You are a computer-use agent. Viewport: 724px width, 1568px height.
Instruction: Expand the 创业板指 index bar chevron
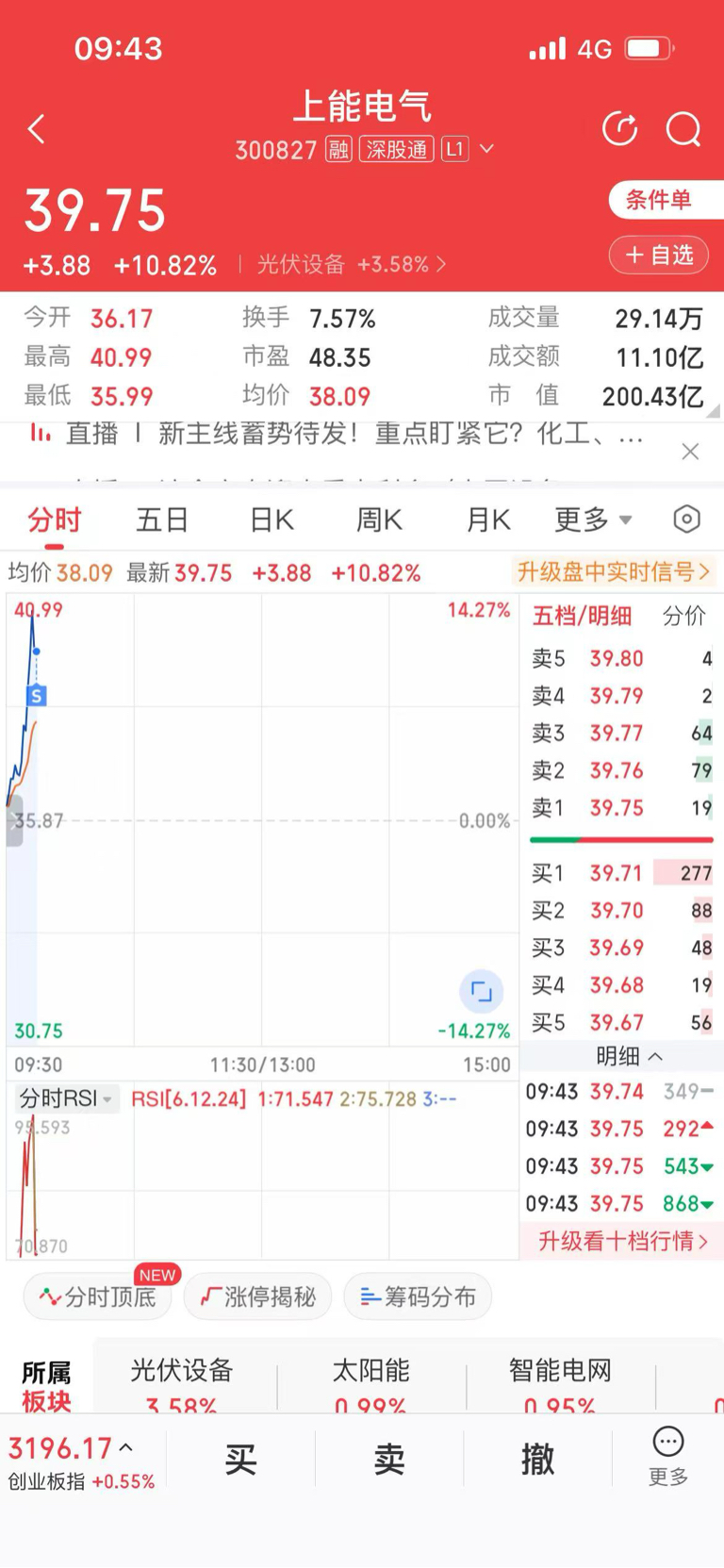(x=126, y=1447)
